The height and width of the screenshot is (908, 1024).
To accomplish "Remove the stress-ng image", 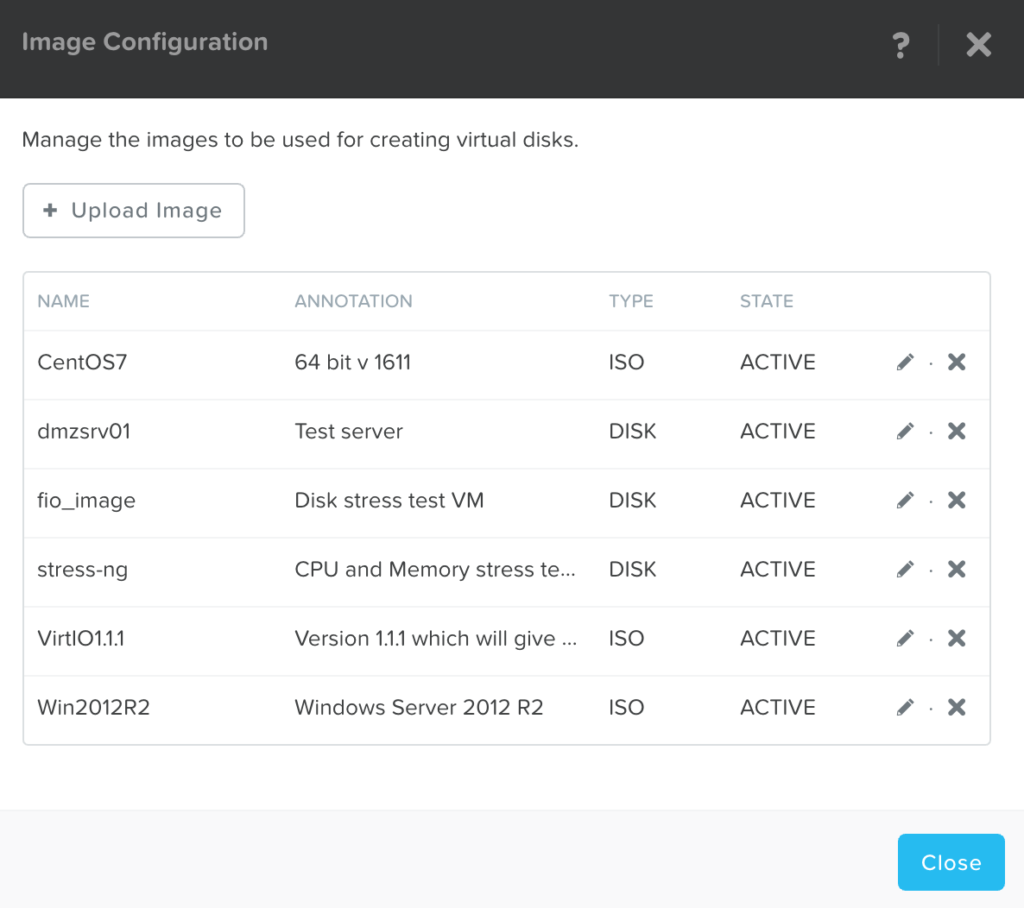I will pos(956,569).
